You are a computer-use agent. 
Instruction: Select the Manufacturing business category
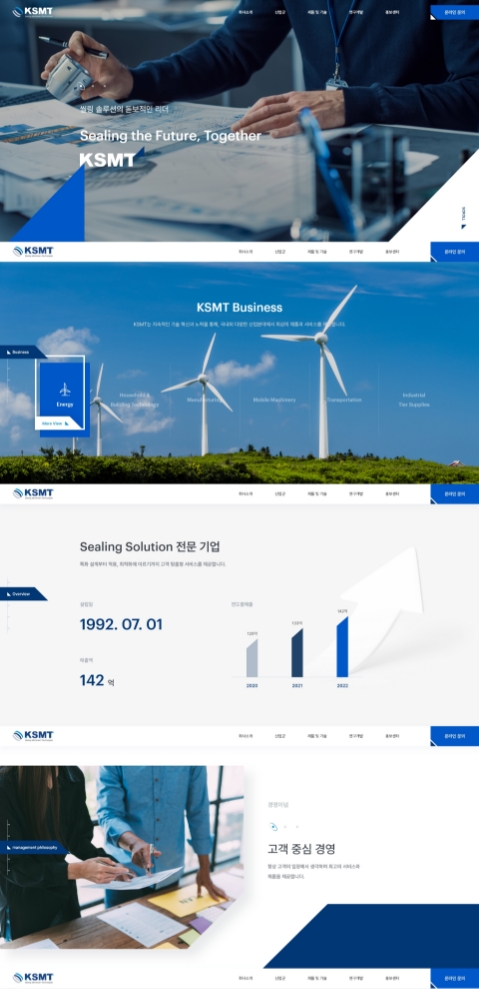[x=203, y=400]
